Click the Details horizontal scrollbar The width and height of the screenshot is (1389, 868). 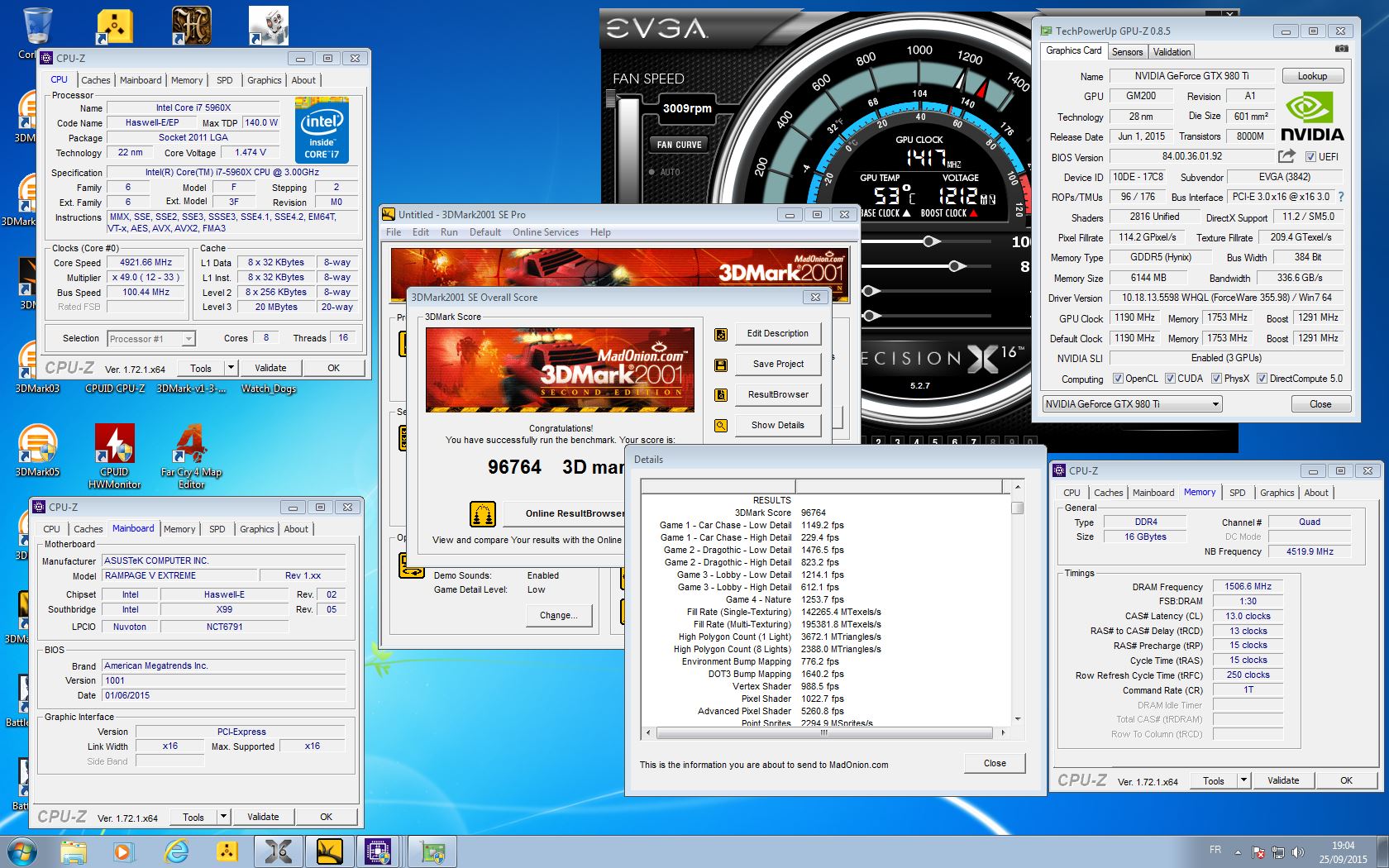pos(823,733)
